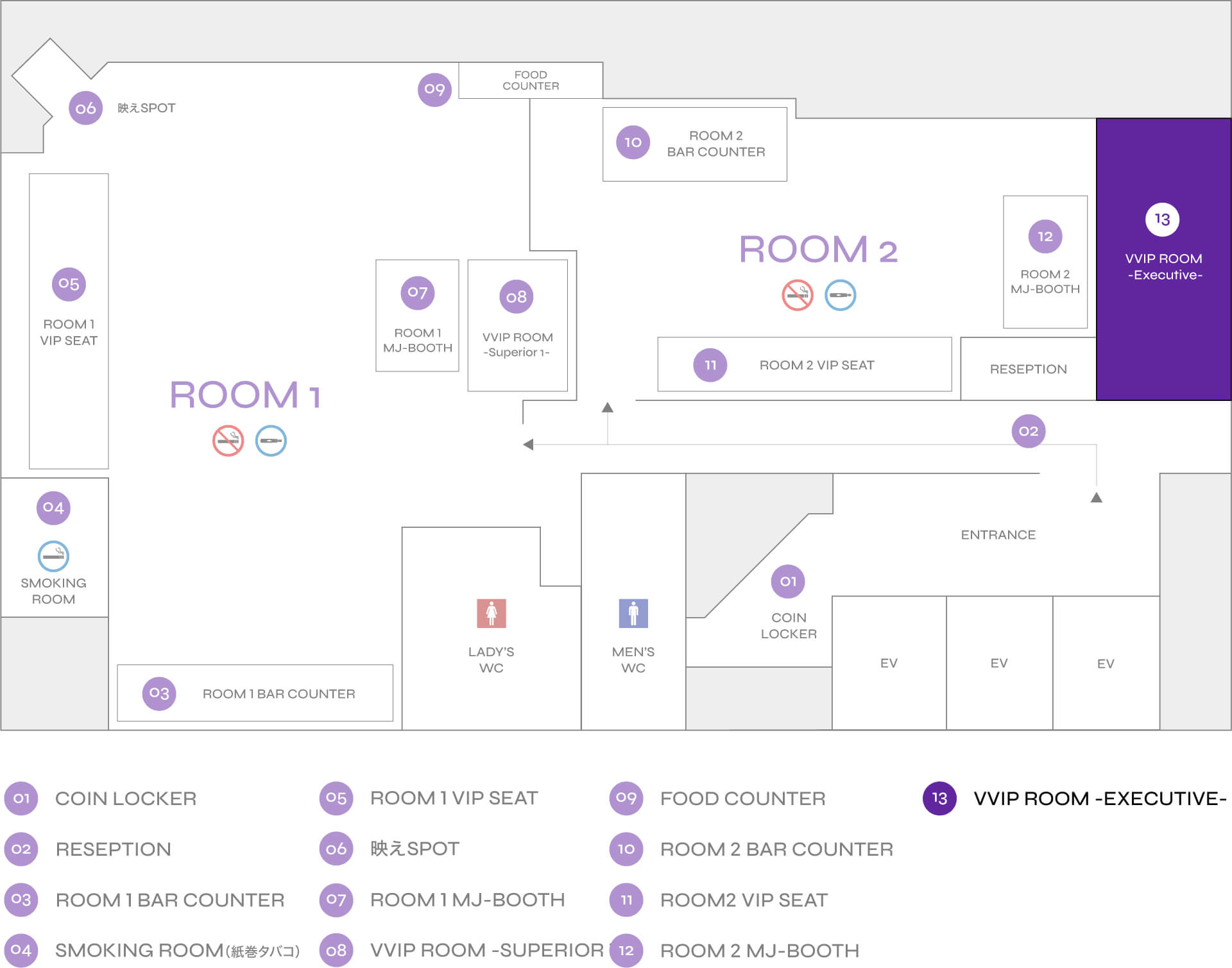Click the Smoking Room cigarette icon
The height and width of the screenshot is (968, 1232).
click(53, 556)
